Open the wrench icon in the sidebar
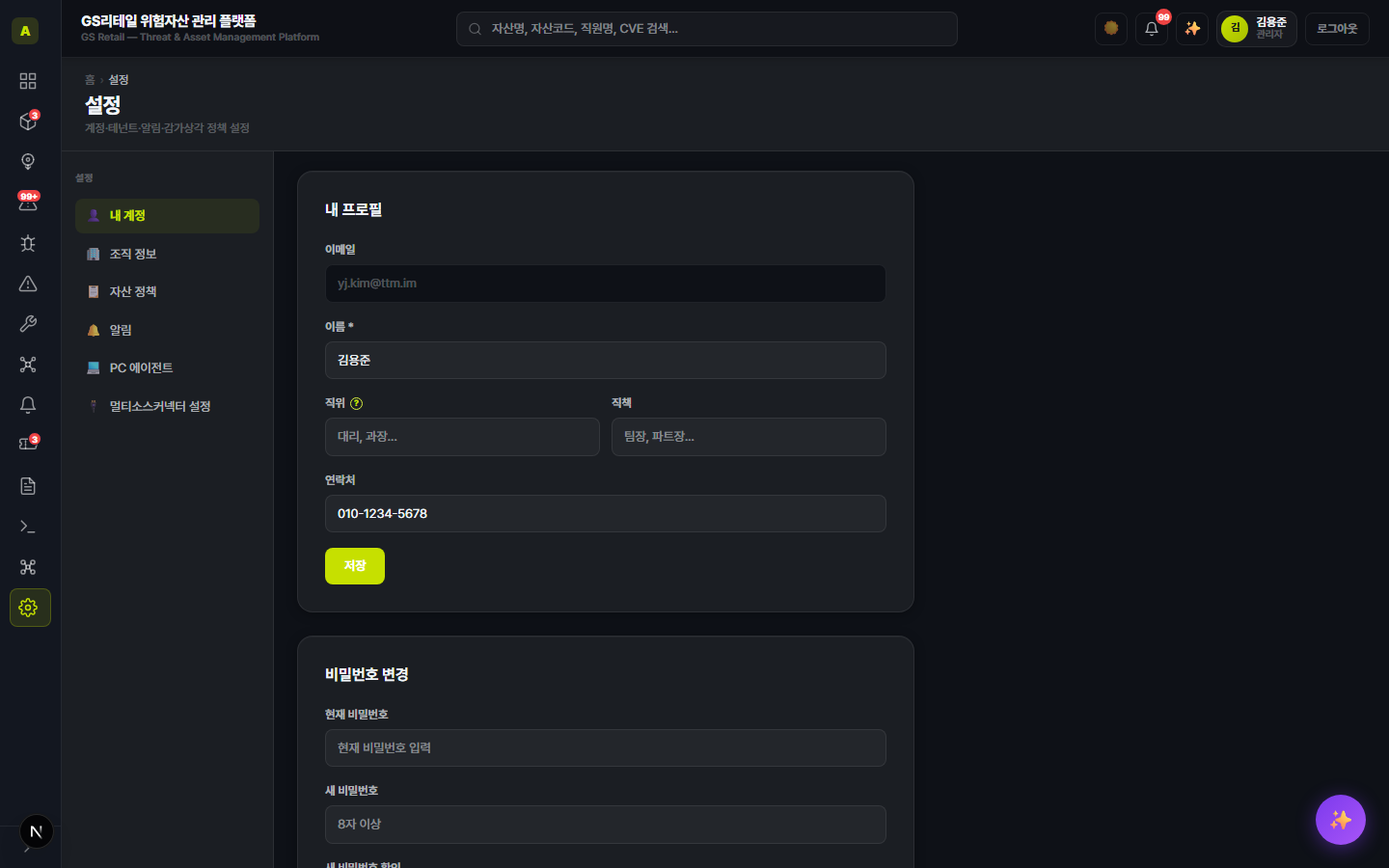The width and height of the screenshot is (1389, 868). pyautogui.click(x=28, y=324)
